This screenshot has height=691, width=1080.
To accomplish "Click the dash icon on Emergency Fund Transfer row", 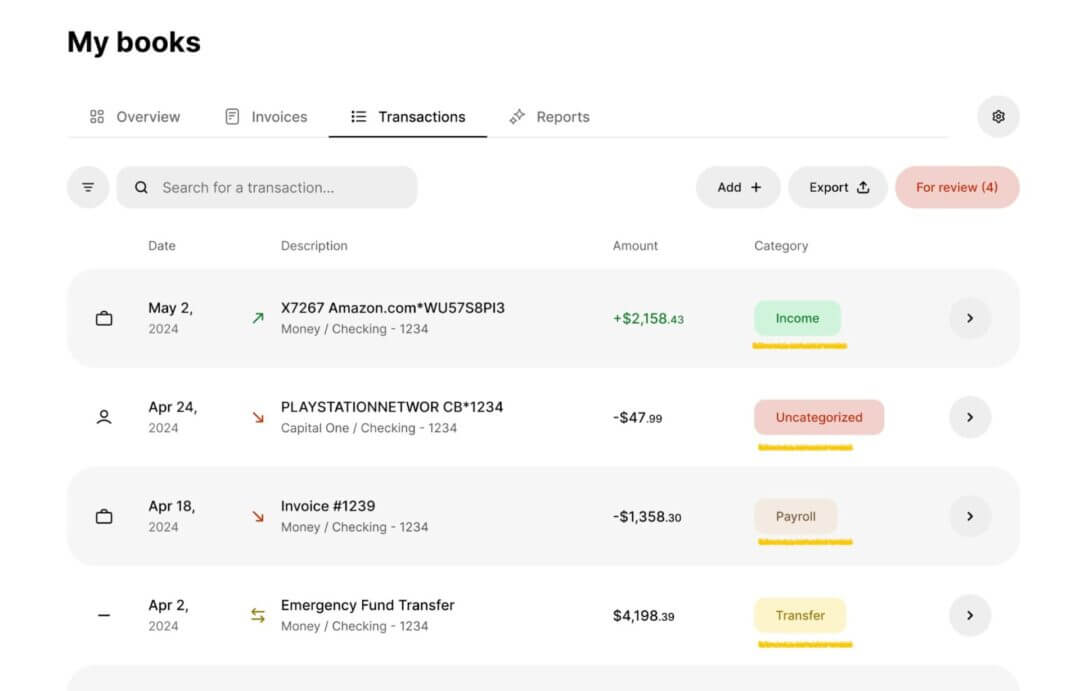I will click(x=104, y=615).
